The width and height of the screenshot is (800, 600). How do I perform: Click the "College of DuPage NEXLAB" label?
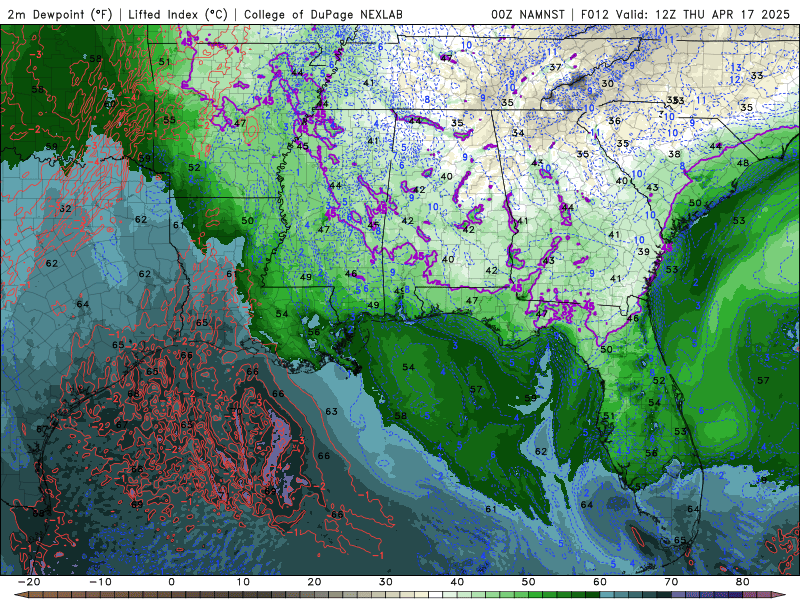pos(323,14)
